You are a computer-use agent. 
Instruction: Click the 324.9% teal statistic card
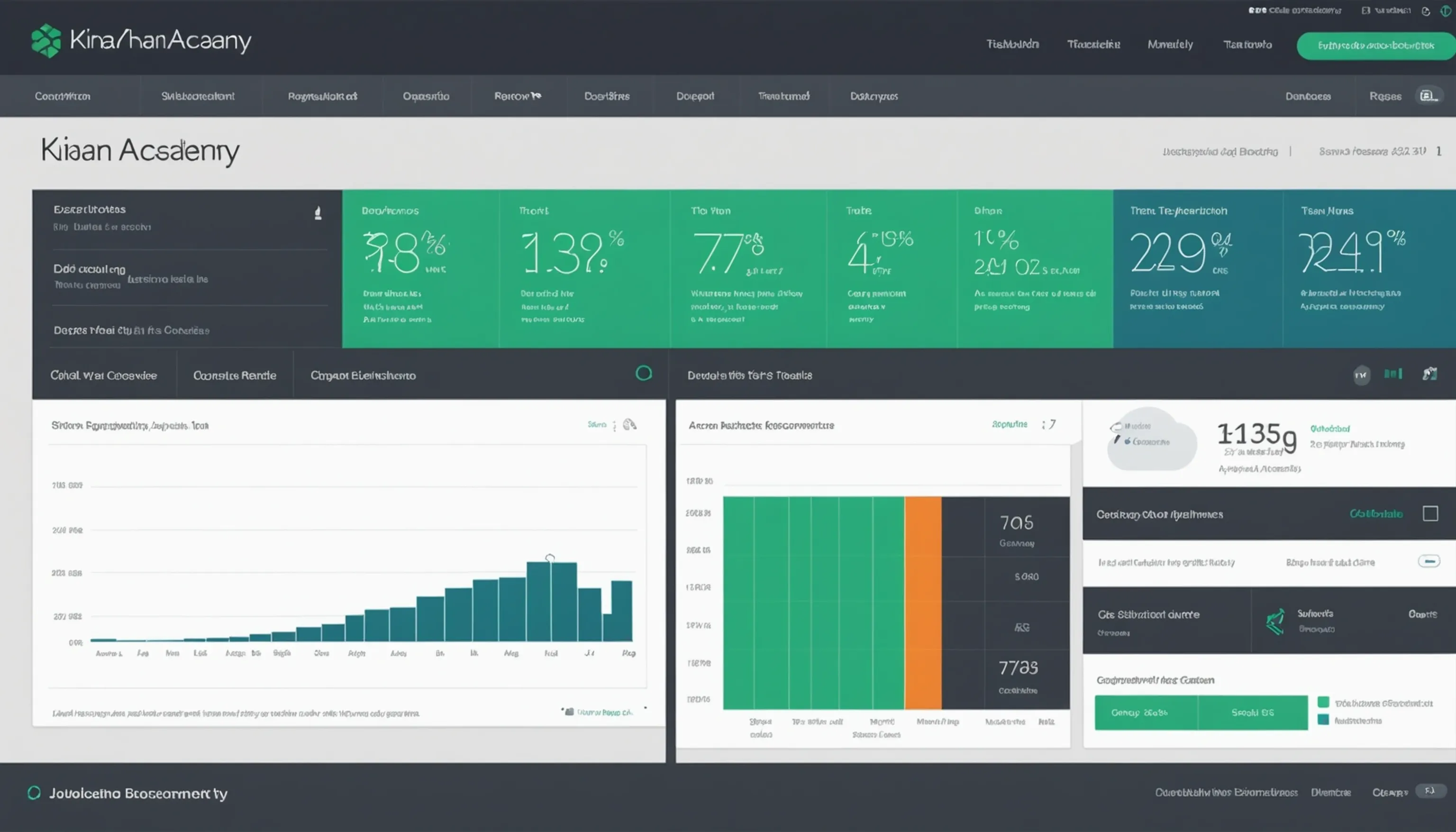coord(1369,269)
